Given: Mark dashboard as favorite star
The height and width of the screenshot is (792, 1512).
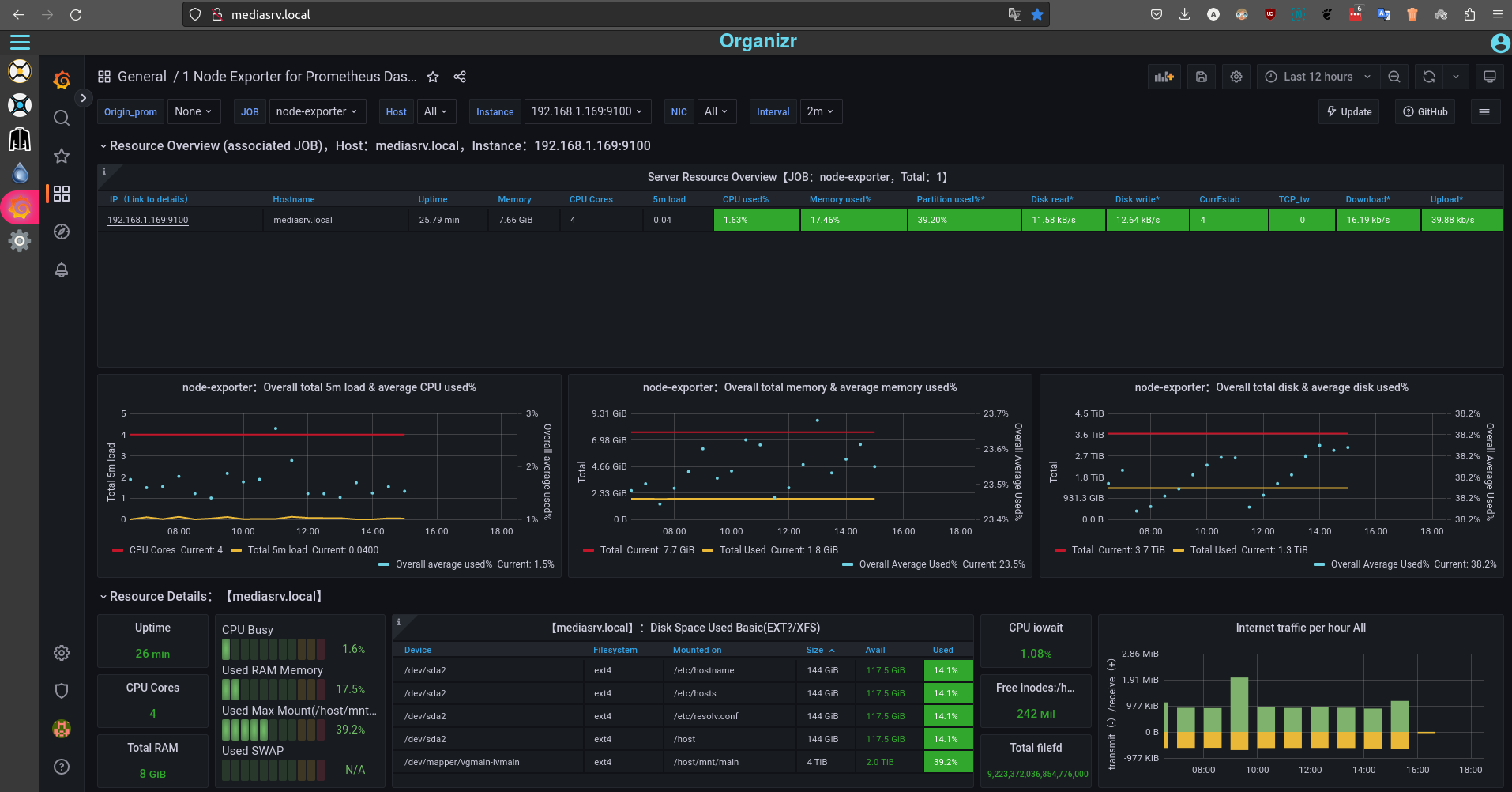Looking at the screenshot, I should coord(433,77).
